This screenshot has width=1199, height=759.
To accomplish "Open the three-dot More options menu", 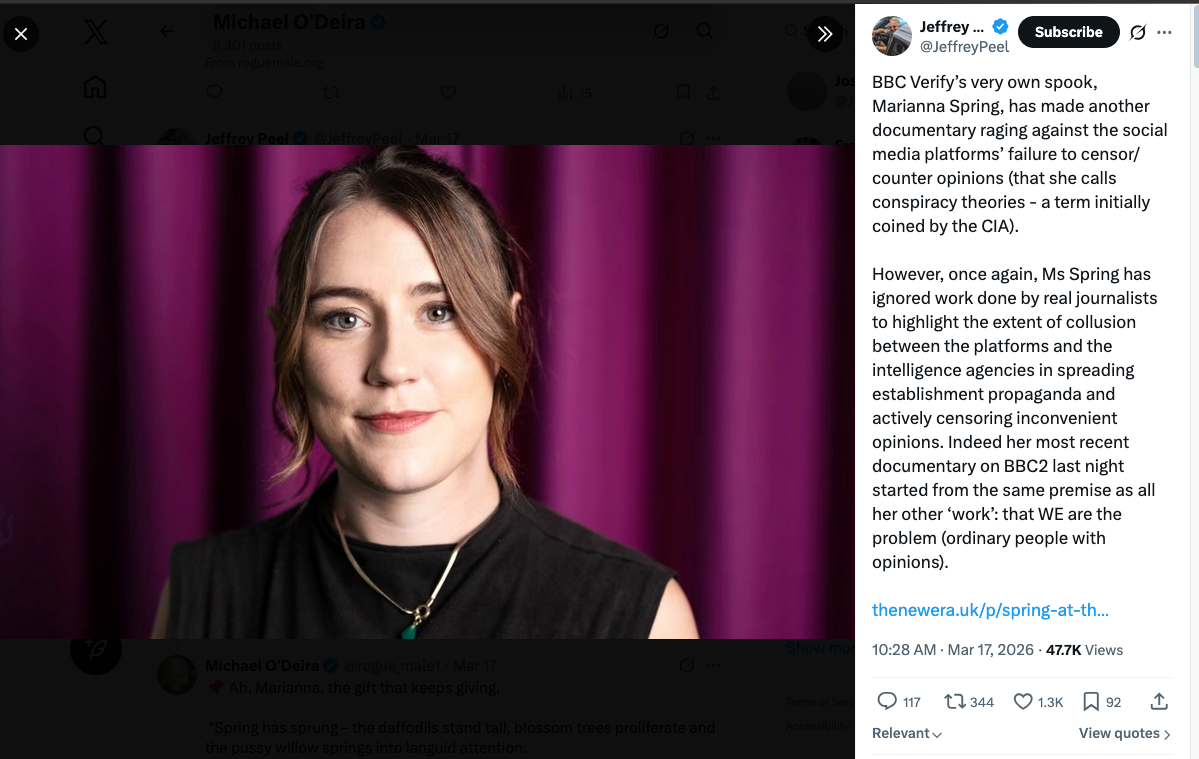I will tap(1164, 32).
